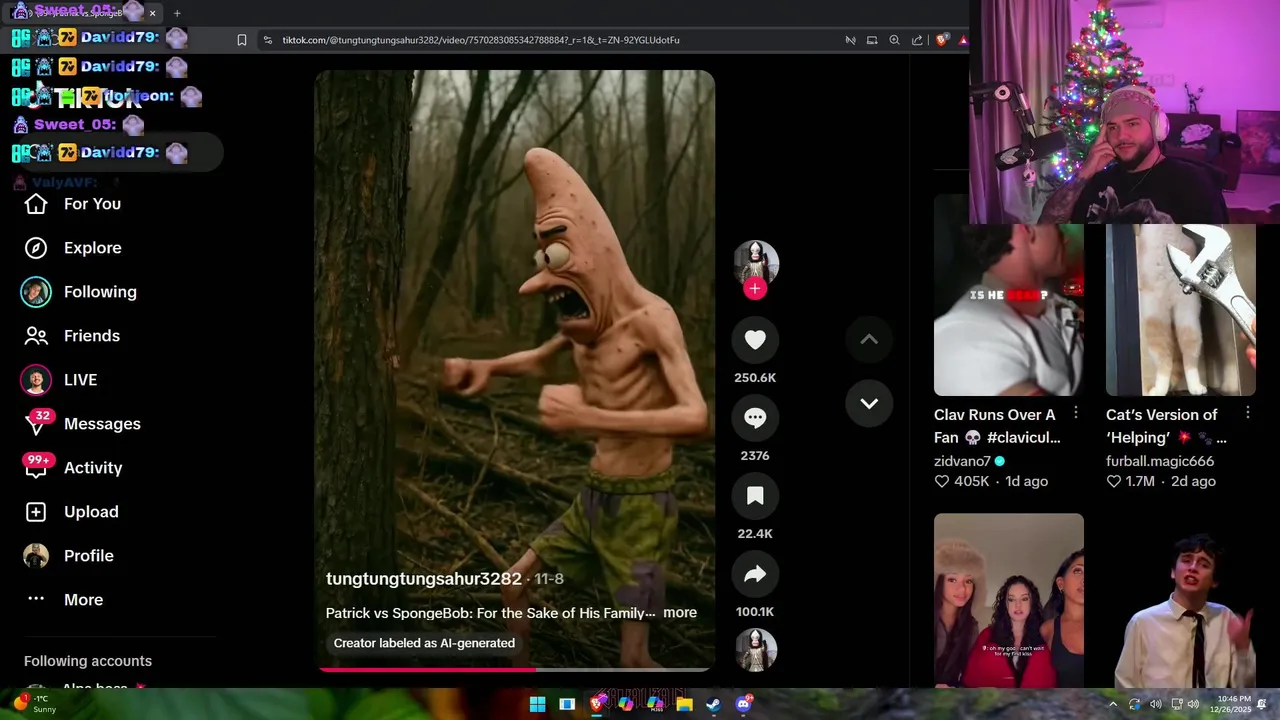Open Brave Rewards triangle icon
1280x720 pixels.
click(963, 40)
